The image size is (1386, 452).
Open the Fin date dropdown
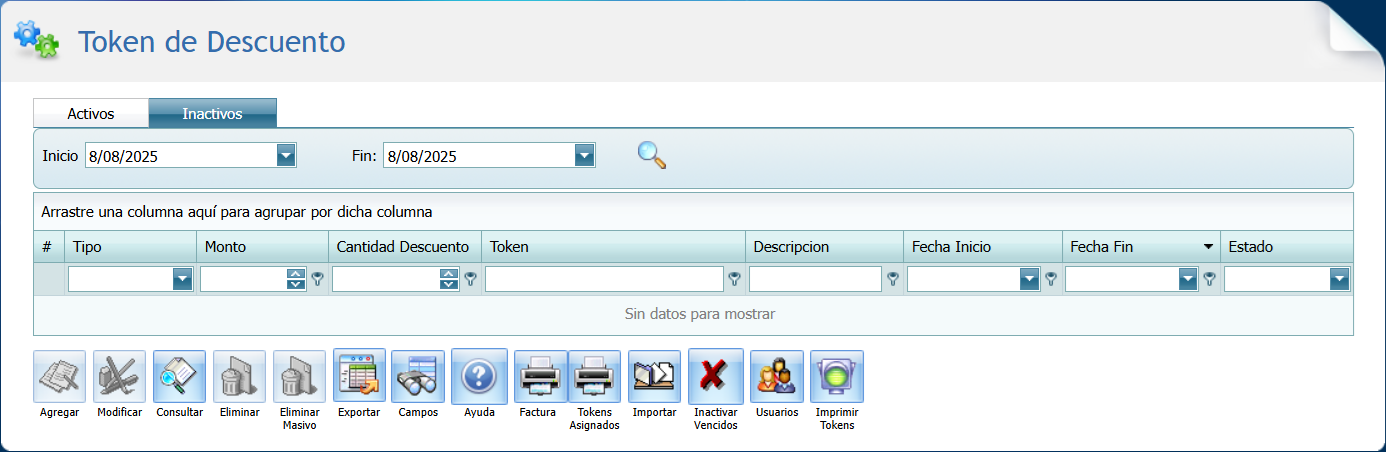585,155
